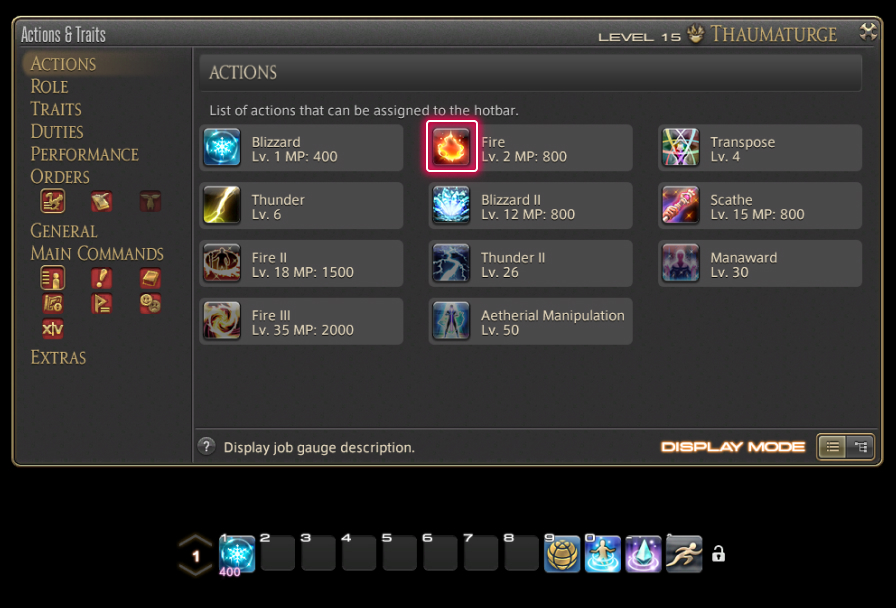Select the Fire III swirl icon
The width and height of the screenshot is (896, 608).
pos(222,321)
